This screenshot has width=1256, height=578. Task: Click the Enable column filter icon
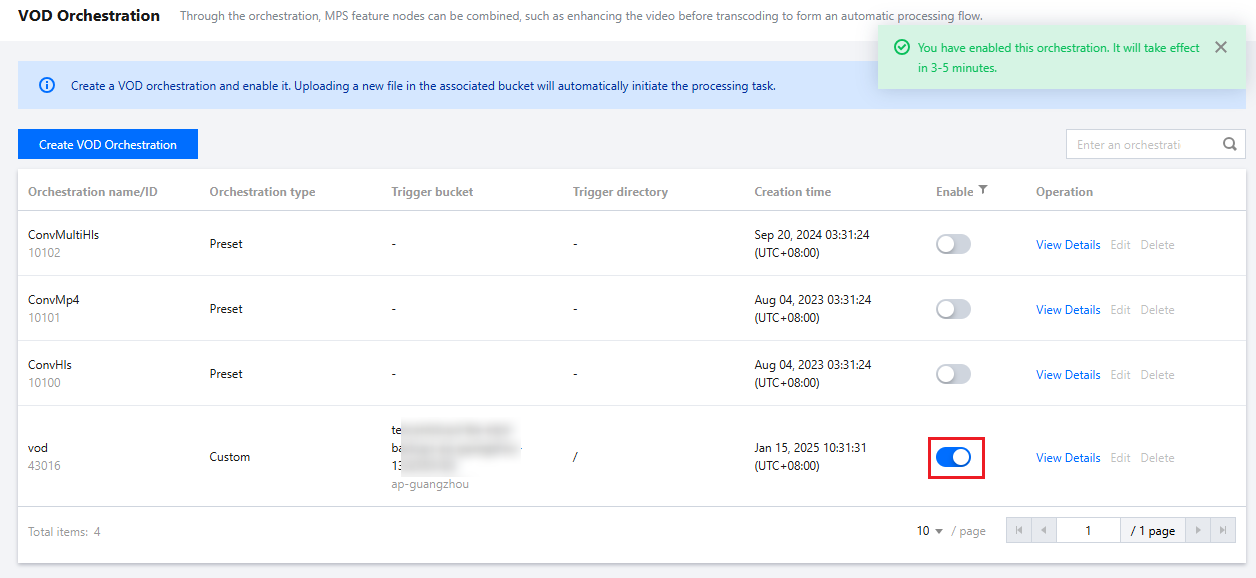983,191
